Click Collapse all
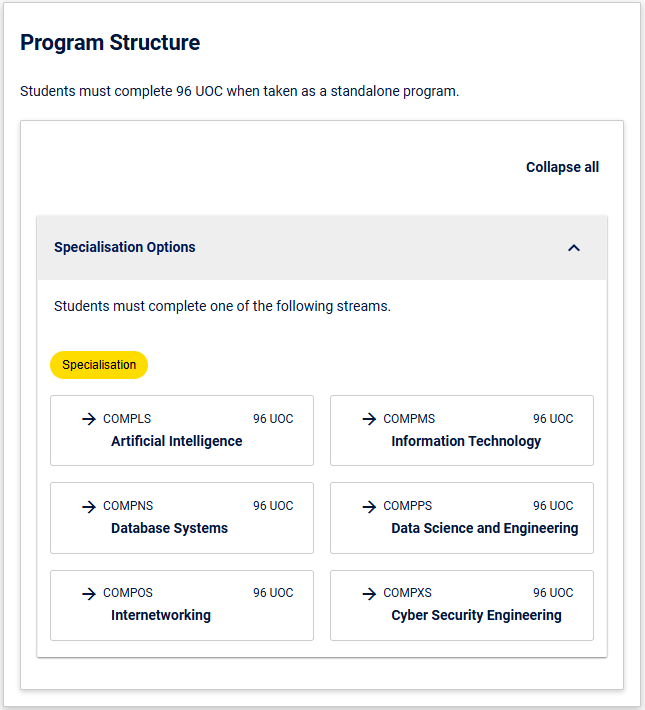Image resolution: width=645 pixels, height=710 pixels. point(562,167)
